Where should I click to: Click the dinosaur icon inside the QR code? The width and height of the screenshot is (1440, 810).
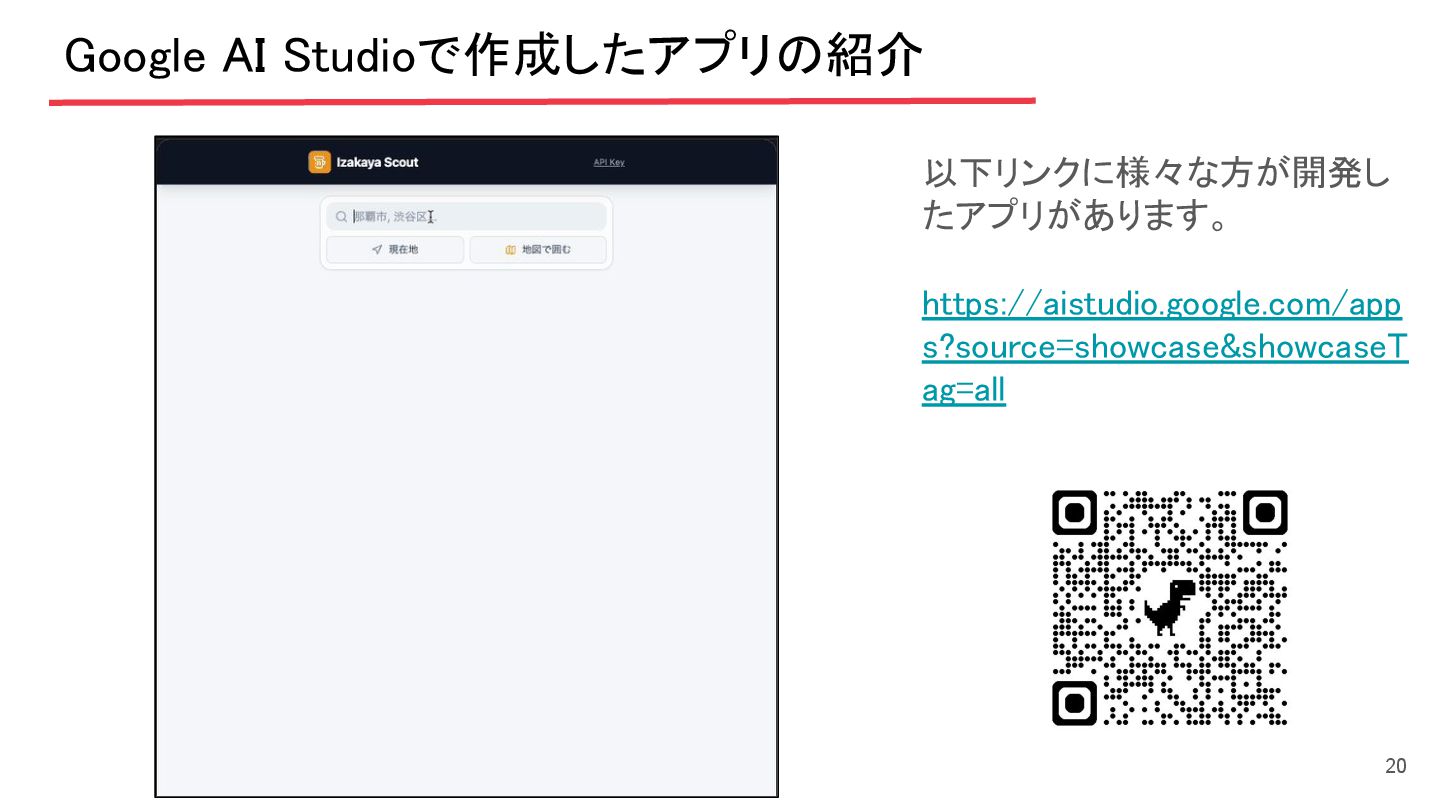click(x=1169, y=607)
